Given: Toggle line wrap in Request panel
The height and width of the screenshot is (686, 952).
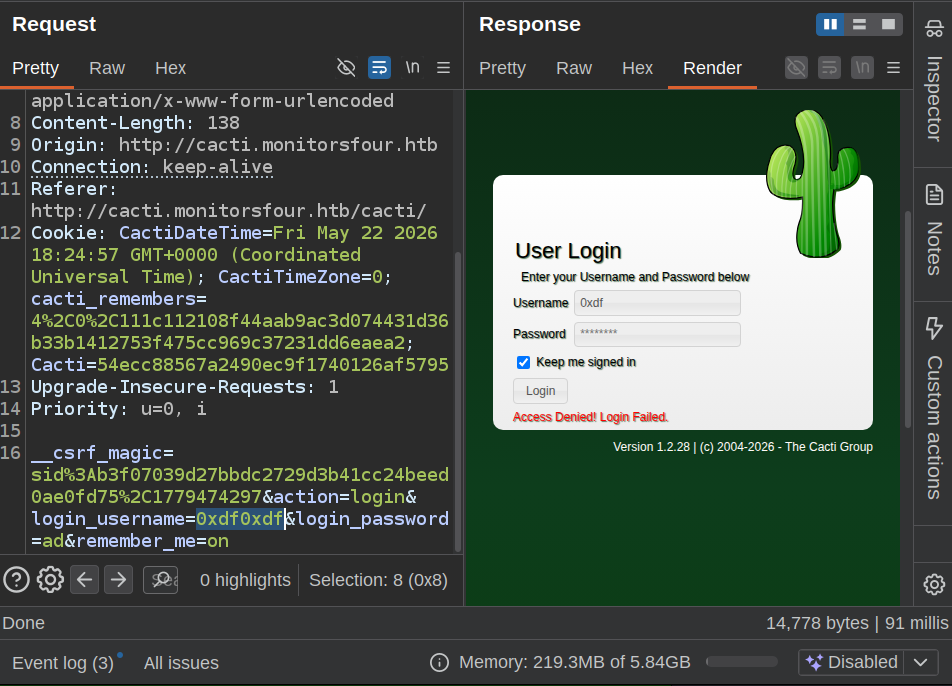Looking at the screenshot, I should [379, 67].
